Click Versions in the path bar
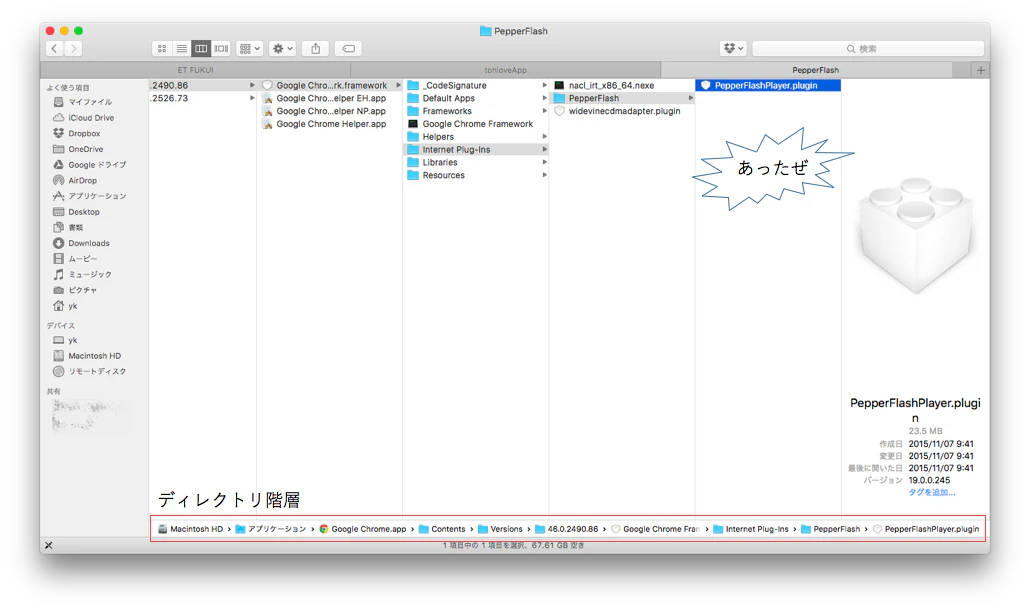 [x=501, y=529]
